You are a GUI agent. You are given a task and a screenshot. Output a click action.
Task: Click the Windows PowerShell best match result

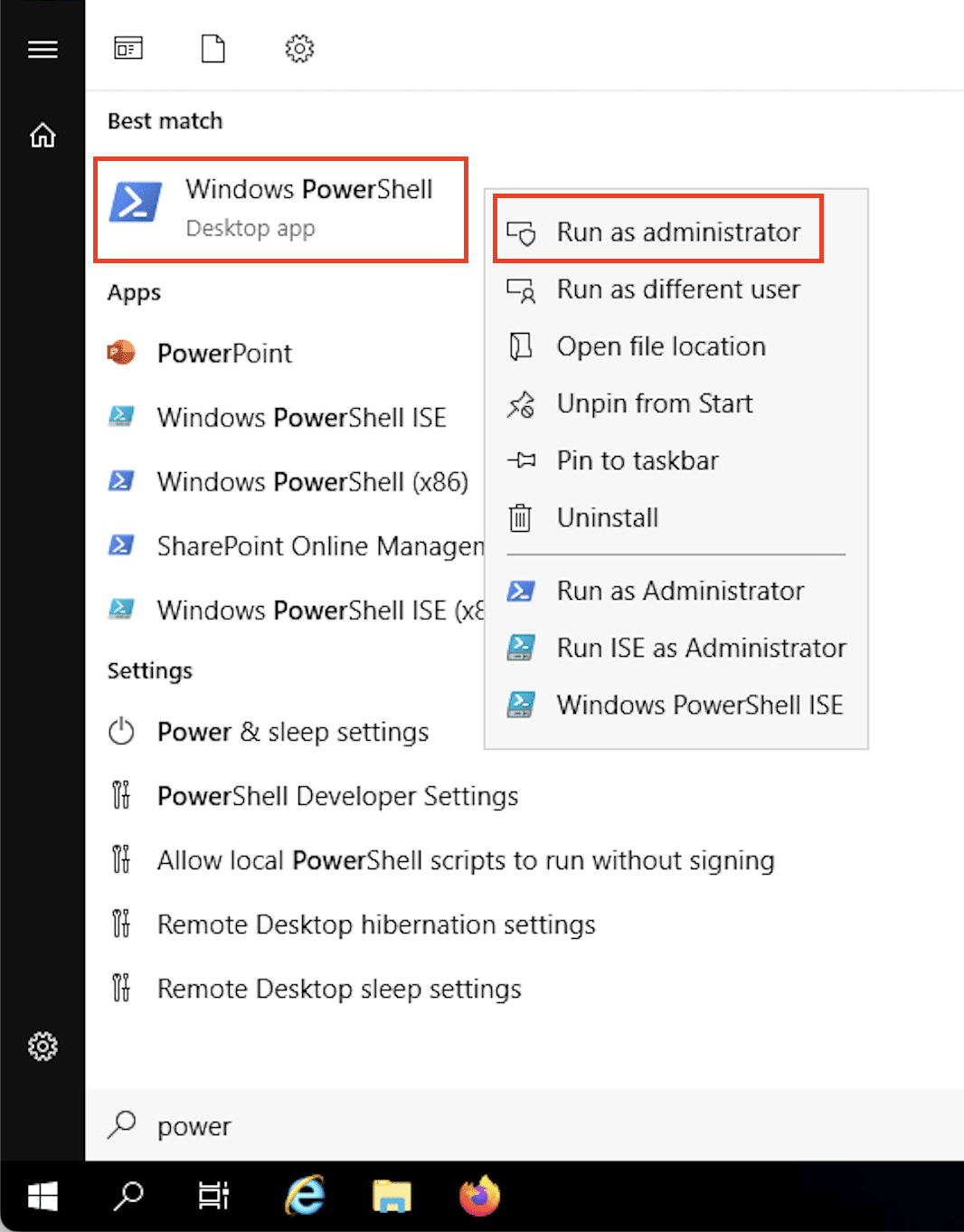[x=280, y=208]
